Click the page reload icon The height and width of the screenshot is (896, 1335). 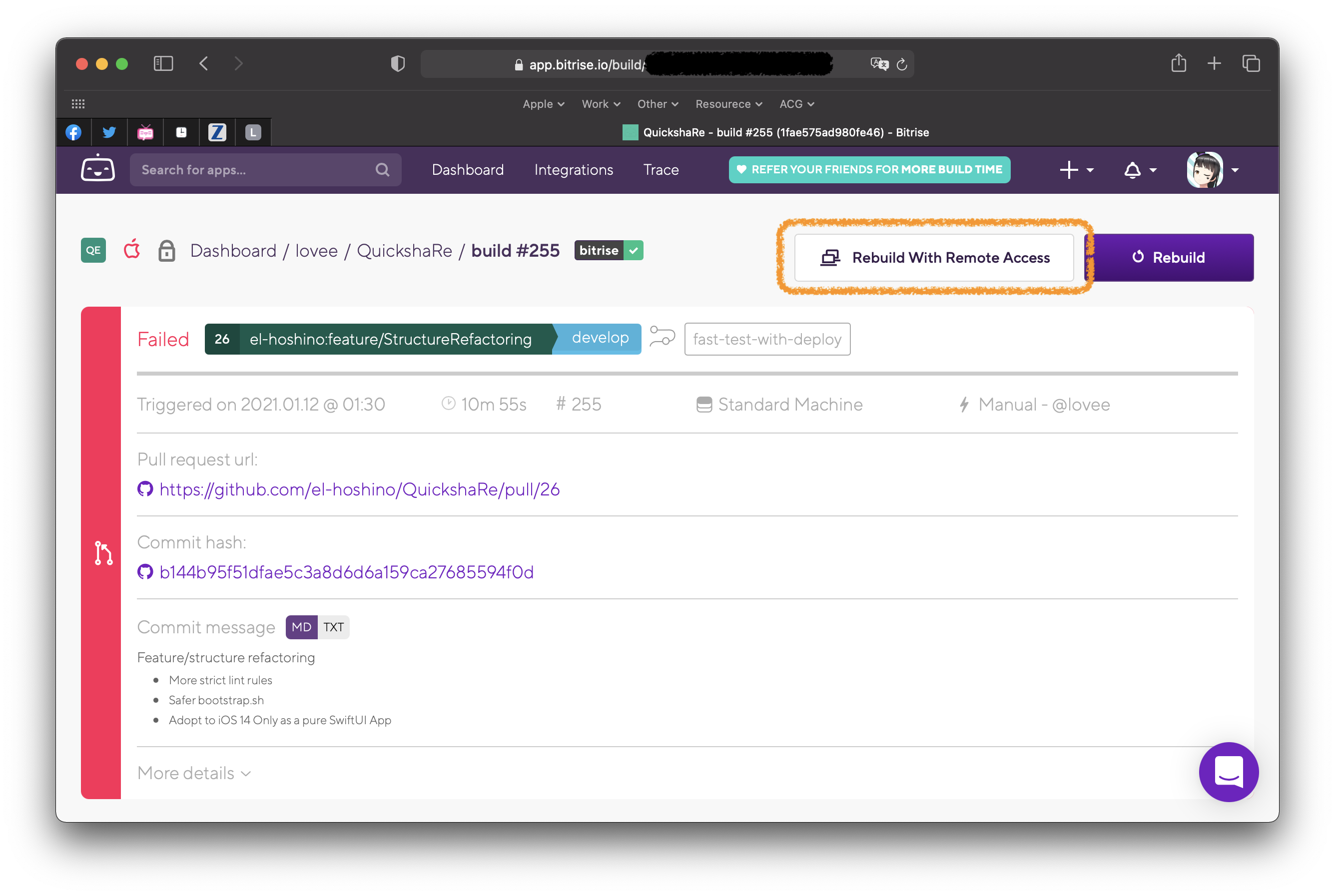pos(902,64)
